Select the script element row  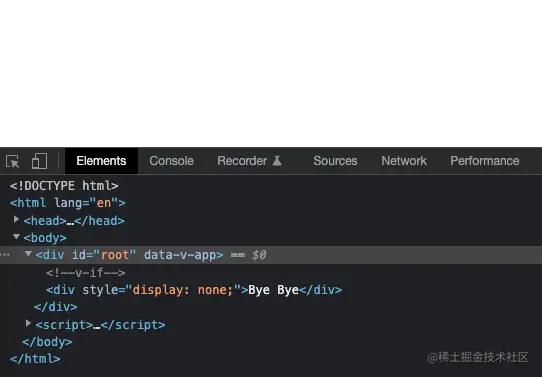click(x=100, y=325)
